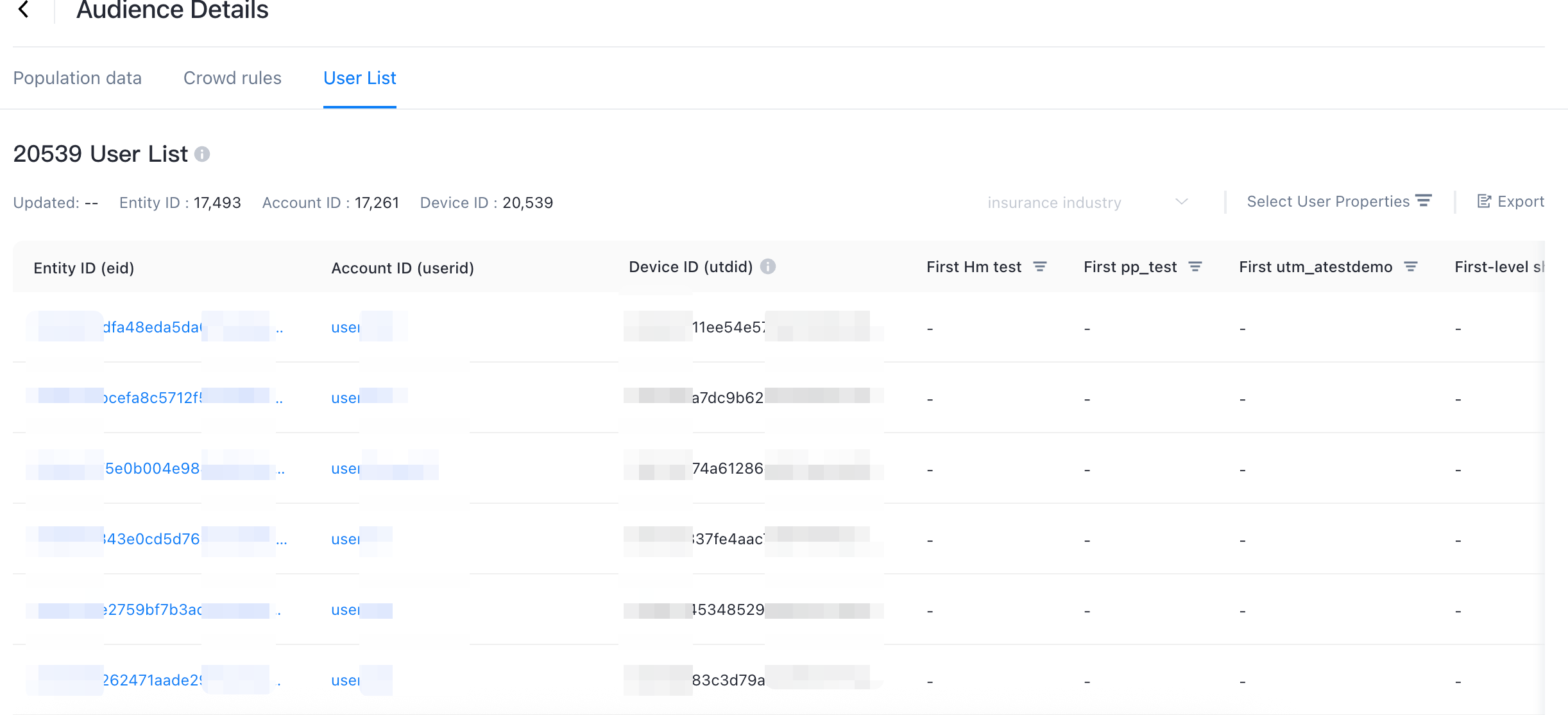Screen dimensions: 1568x715
Task: Click device ID cell 83c3d79a
Action: 754,680
